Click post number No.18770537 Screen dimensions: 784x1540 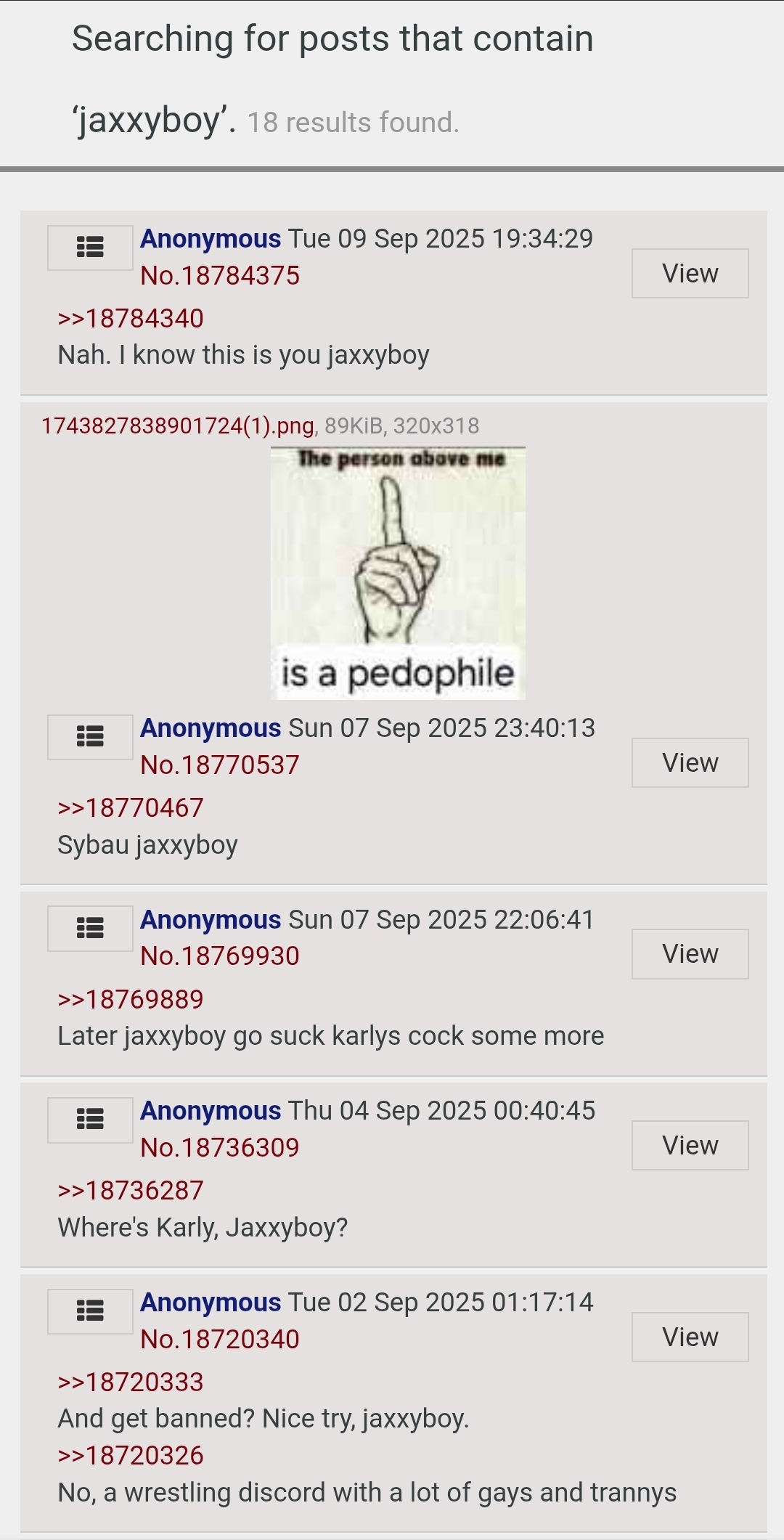point(220,765)
